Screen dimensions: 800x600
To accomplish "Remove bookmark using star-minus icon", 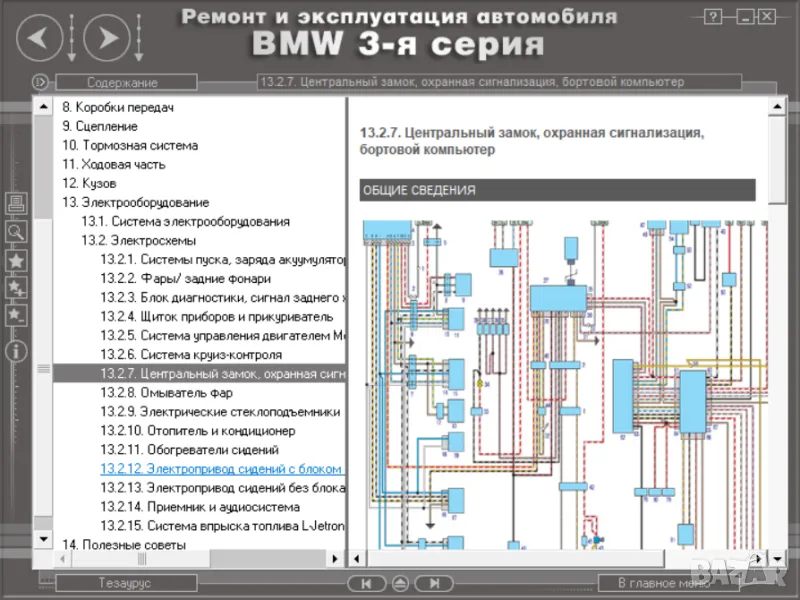I will pos(16,315).
